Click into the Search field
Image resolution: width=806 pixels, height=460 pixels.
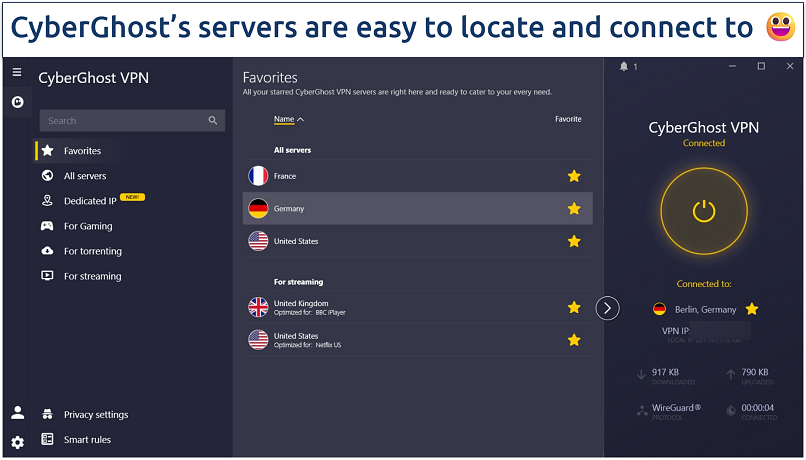tap(120, 121)
